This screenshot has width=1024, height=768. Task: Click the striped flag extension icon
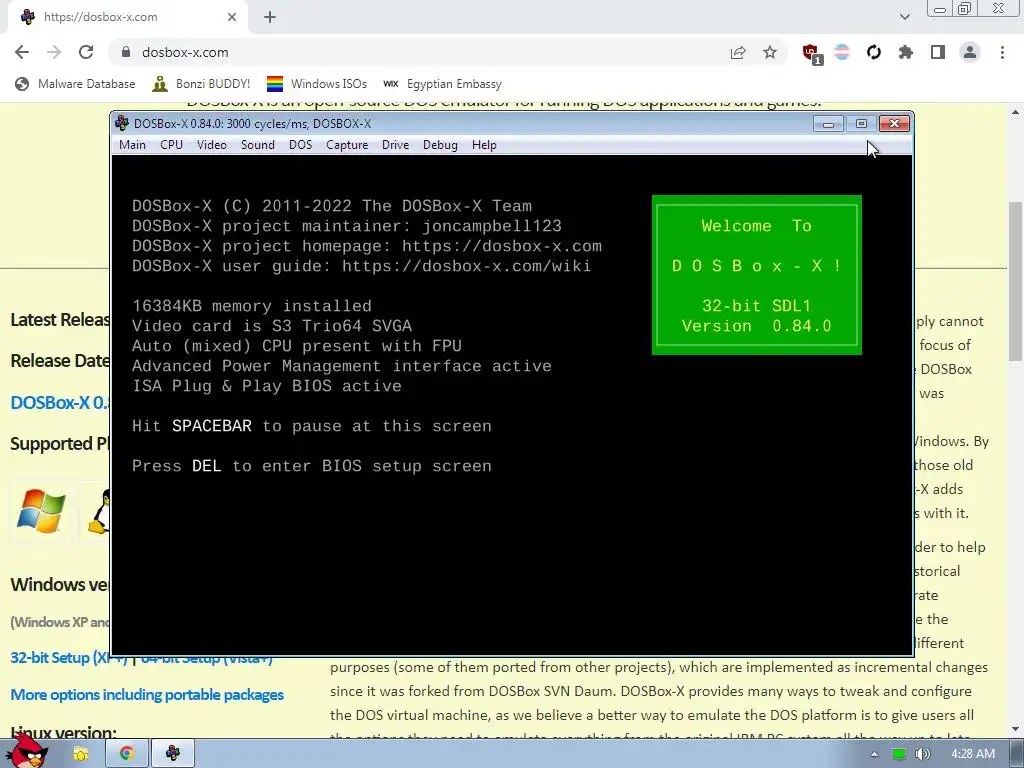842,52
